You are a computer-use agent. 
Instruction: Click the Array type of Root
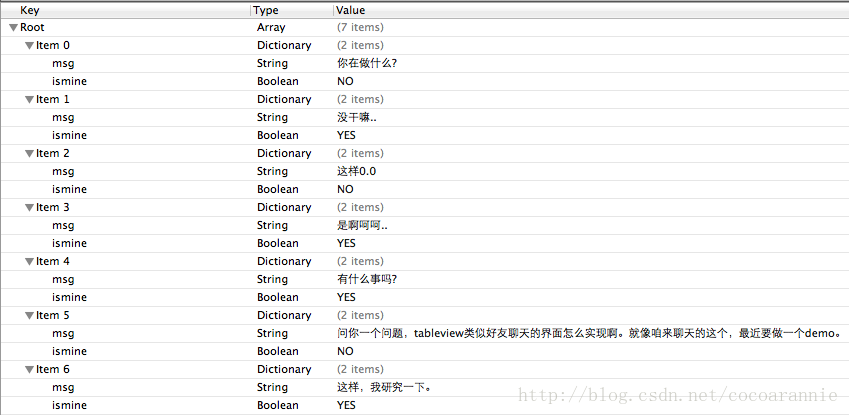(271, 27)
